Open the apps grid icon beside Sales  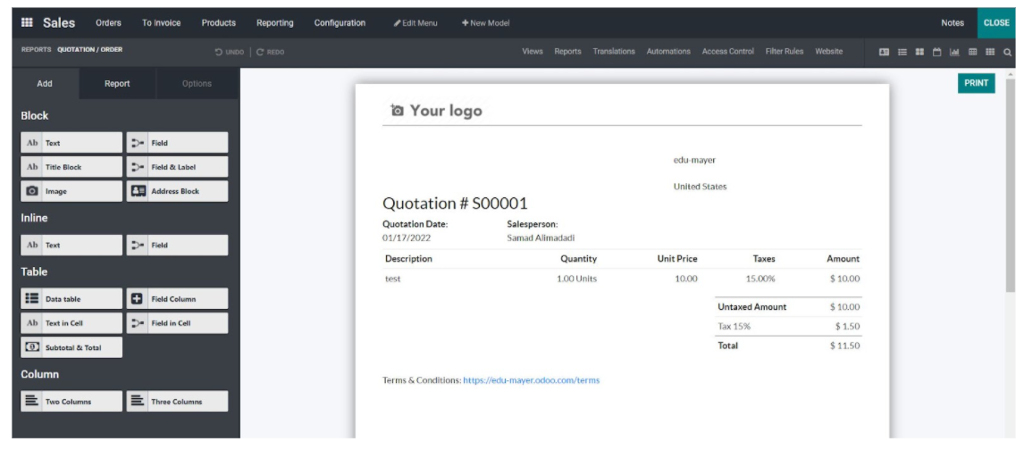click(27, 22)
